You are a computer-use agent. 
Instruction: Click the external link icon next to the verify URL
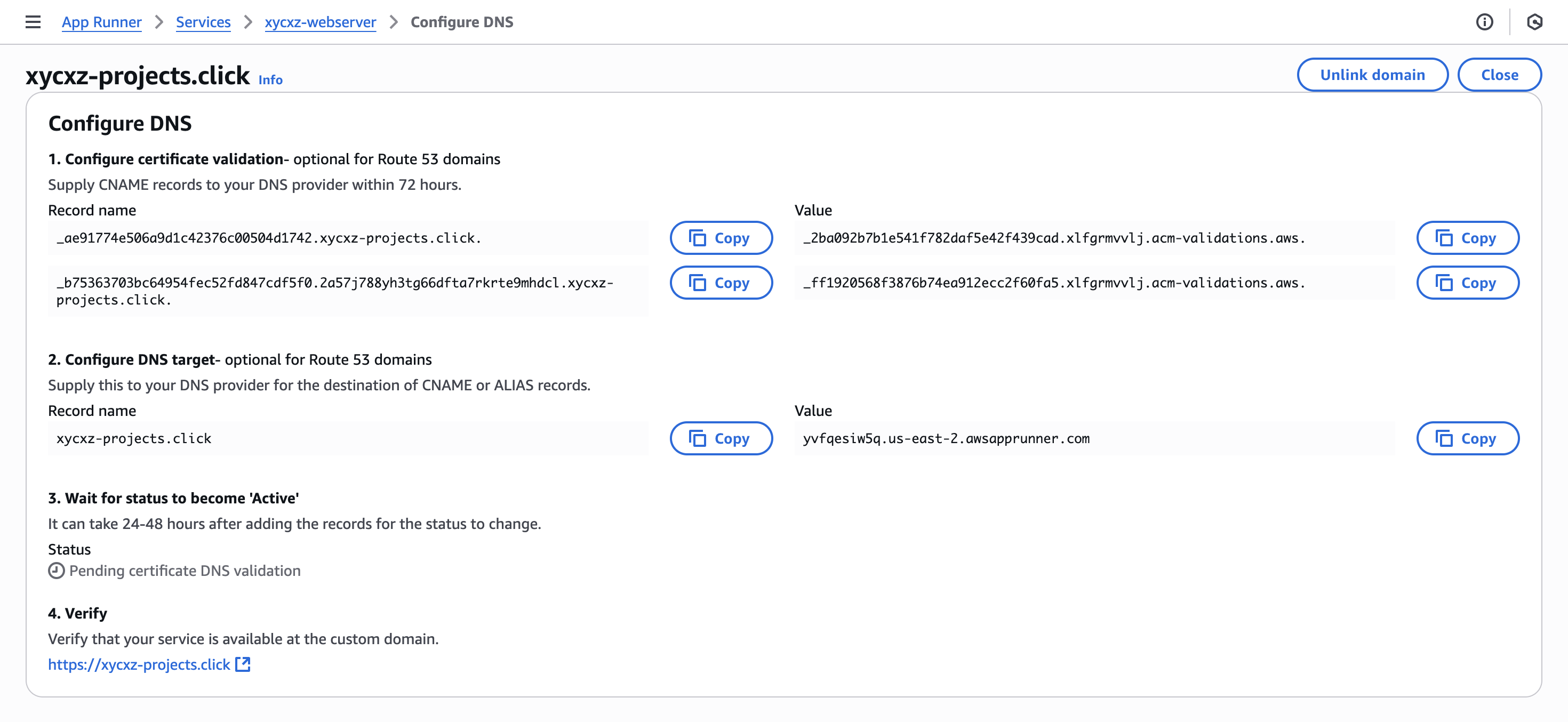pos(243,664)
